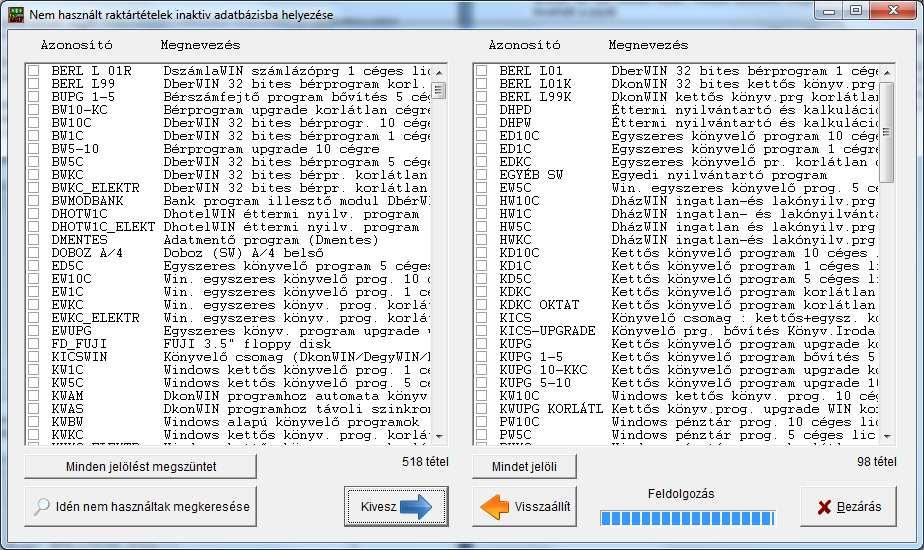The image size is (924, 550).
Task: Click the Mindet jelöli button
Action: 524,466
